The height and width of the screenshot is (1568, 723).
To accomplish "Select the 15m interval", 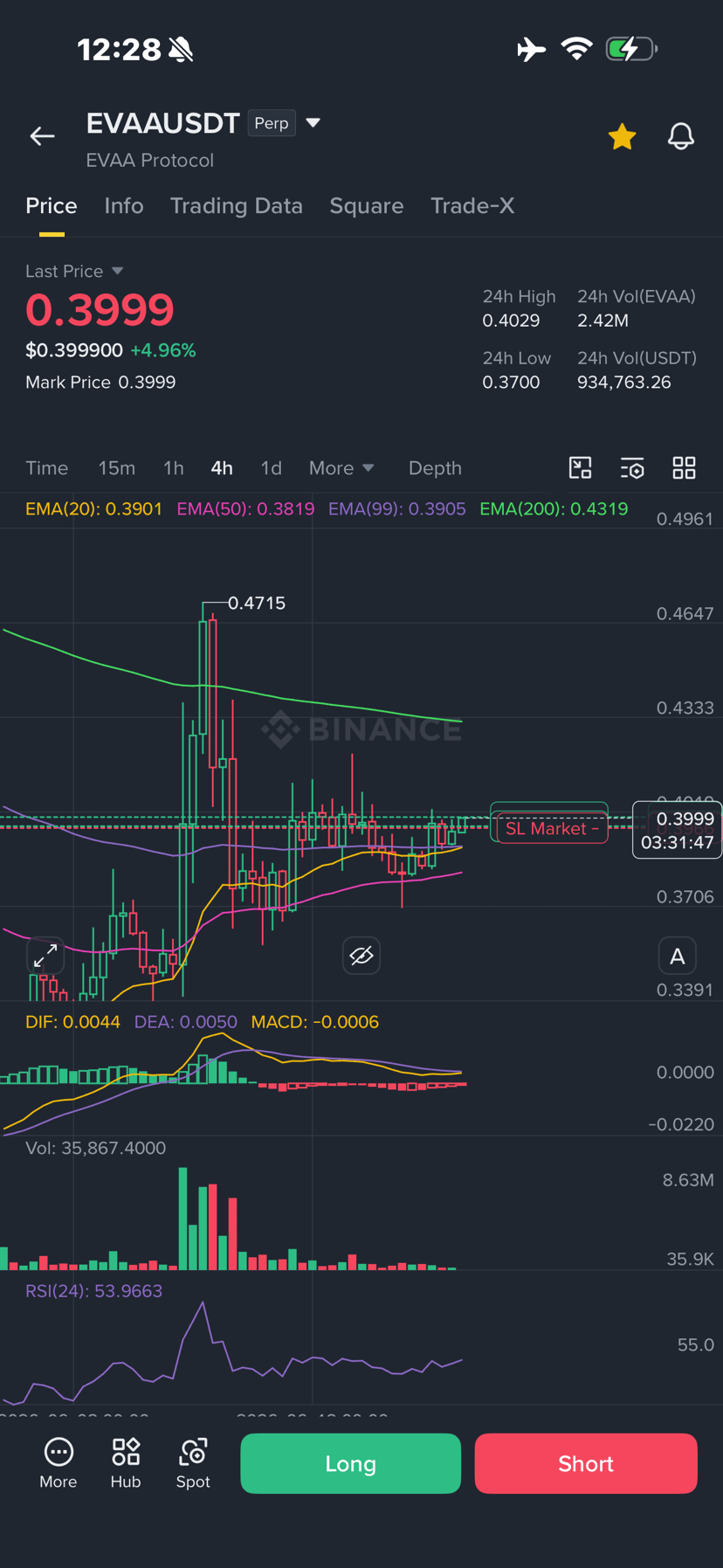I will point(116,468).
